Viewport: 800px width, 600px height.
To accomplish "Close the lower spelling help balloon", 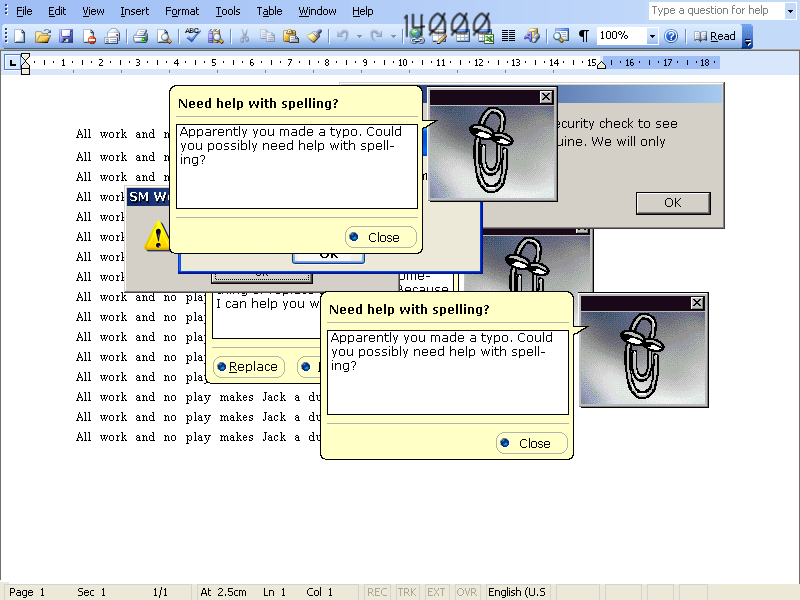I will tap(532, 443).
